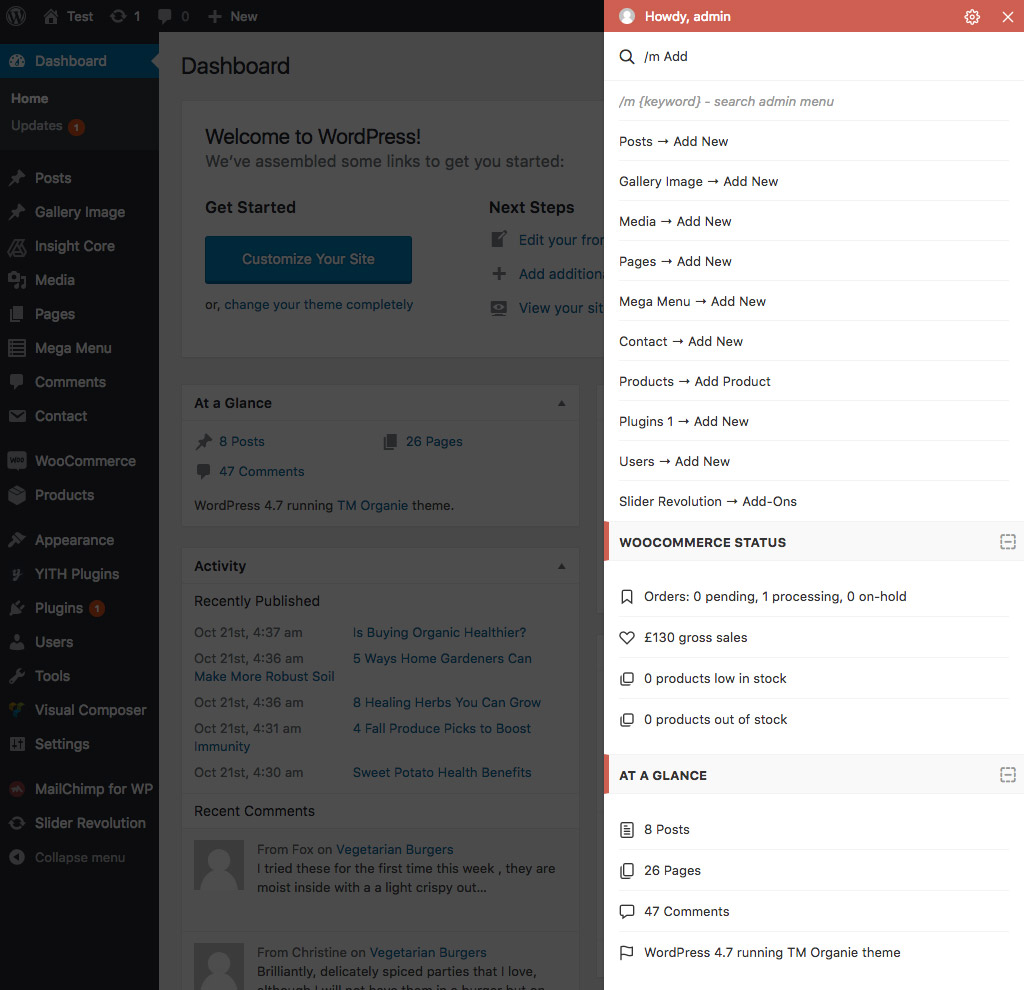Select Gallery Image → Add New result
1024x990 pixels.
(x=814, y=182)
